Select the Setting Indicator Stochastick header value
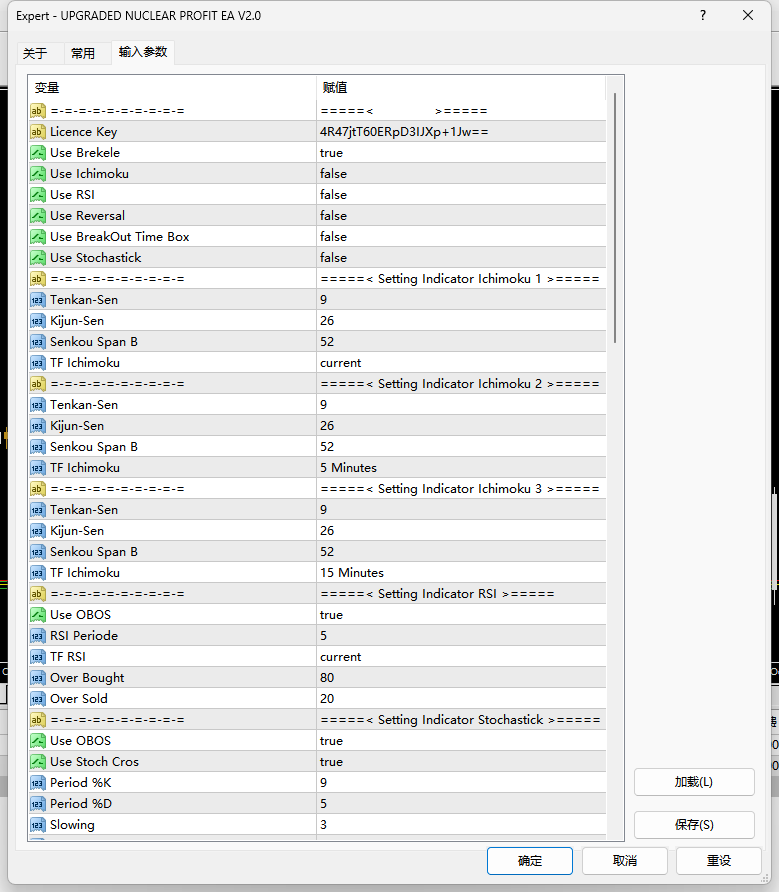779x892 pixels. pyautogui.click(x=460, y=720)
